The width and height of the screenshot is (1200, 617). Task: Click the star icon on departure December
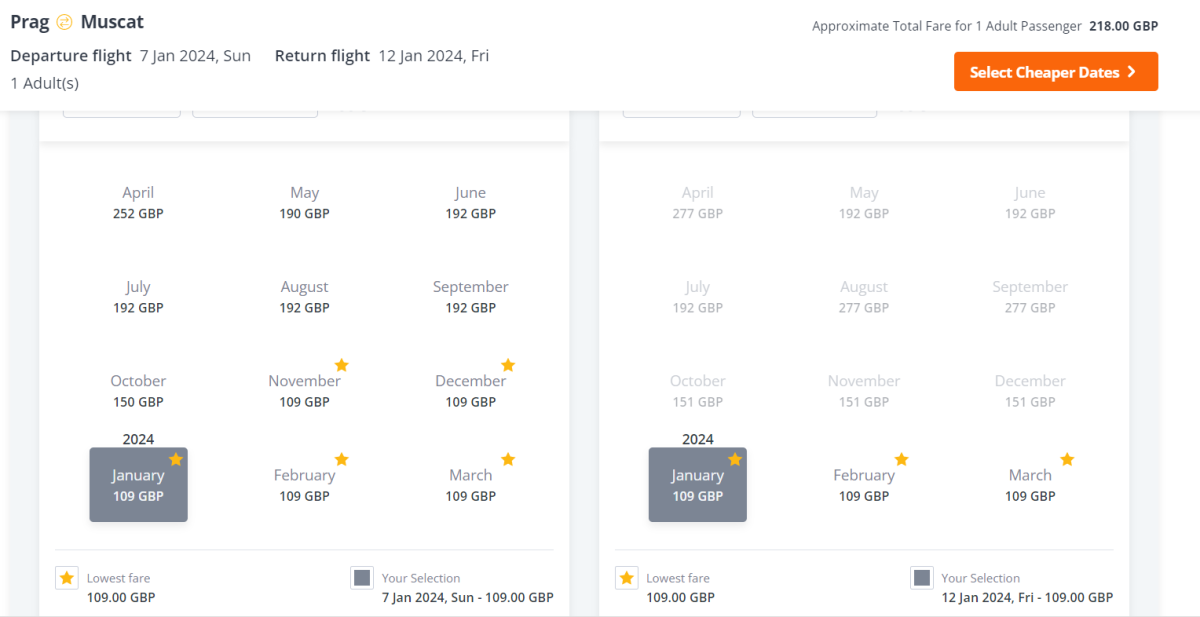(507, 365)
